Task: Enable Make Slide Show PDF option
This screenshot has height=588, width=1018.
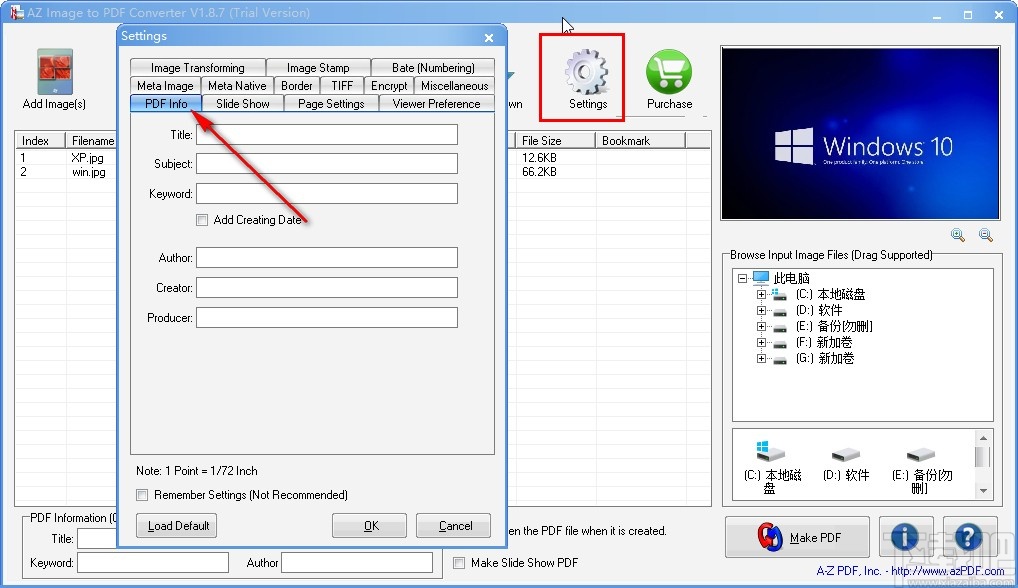Action: (x=459, y=562)
